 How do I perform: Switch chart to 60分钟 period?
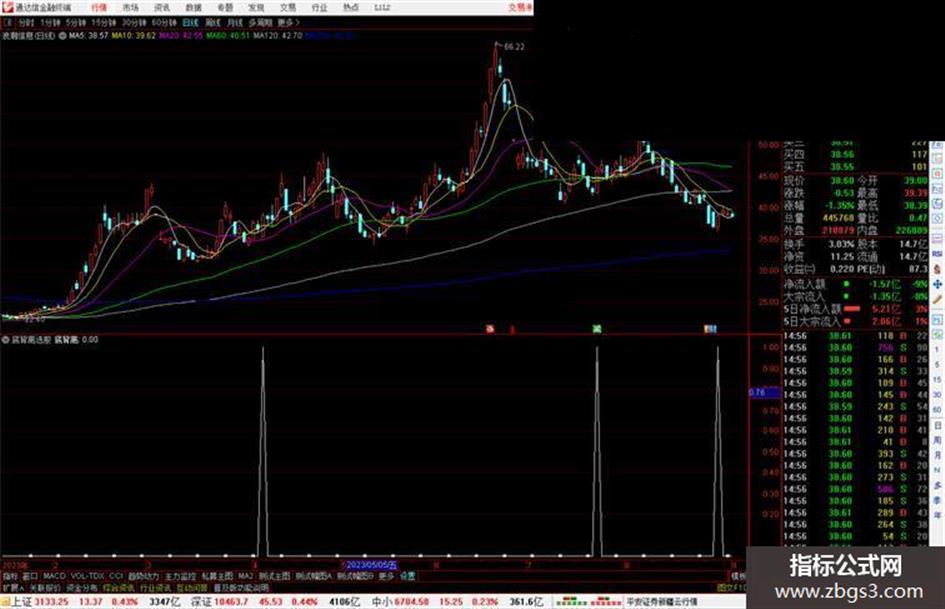(x=164, y=22)
